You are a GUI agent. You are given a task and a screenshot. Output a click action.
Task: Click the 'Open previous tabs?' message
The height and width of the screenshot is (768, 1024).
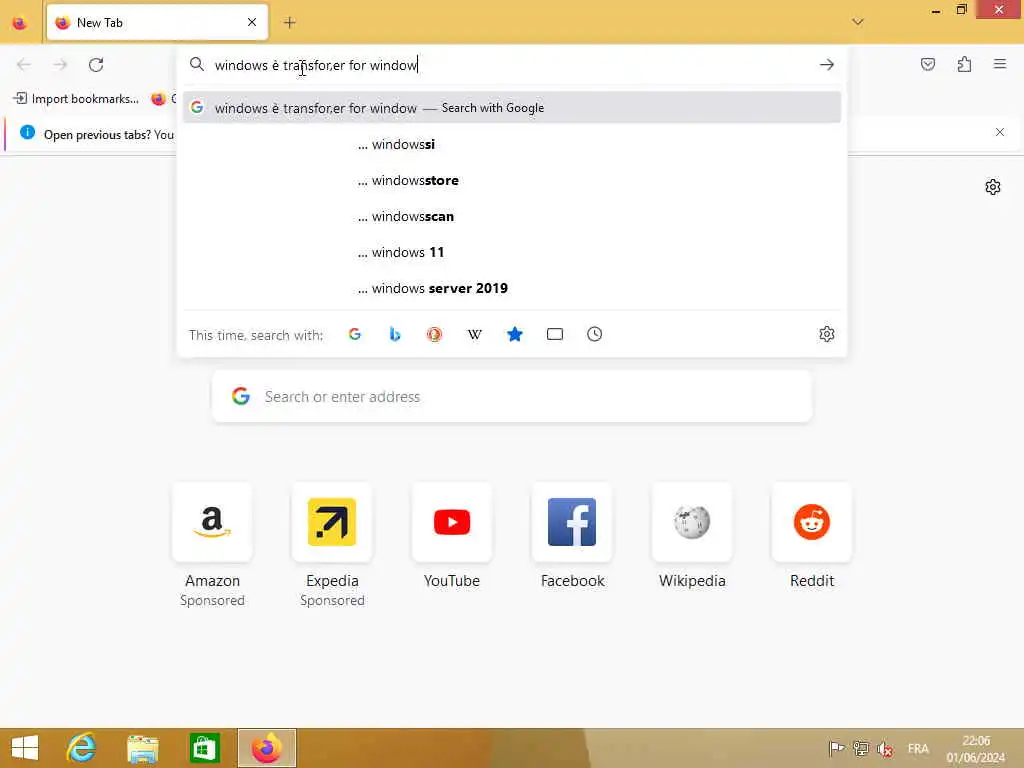click(x=109, y=135)
